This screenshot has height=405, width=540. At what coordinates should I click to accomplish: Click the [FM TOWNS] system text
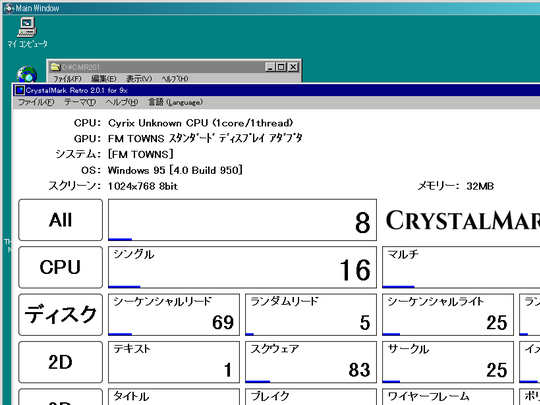141,154
